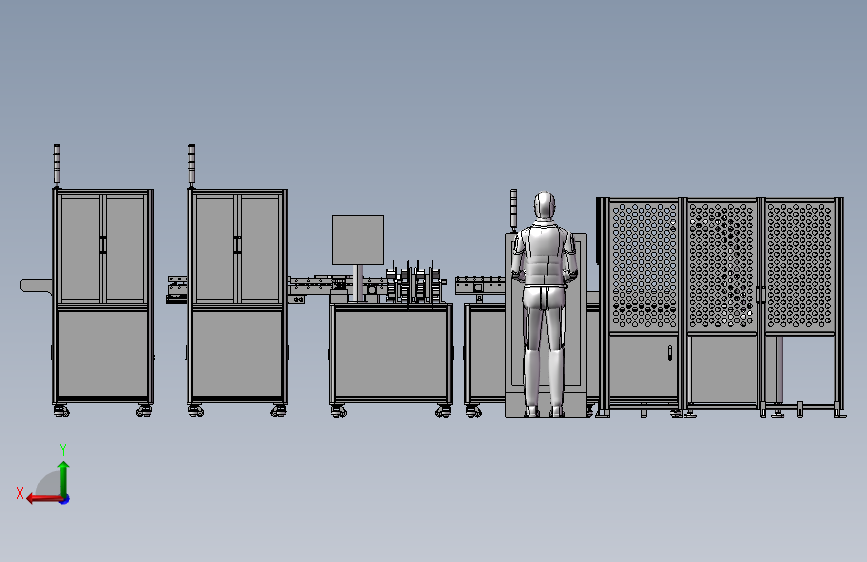The image size is (867, 562).
Task: Select the signal tower light atop the second cabinet
Action: tap(191, 164)
